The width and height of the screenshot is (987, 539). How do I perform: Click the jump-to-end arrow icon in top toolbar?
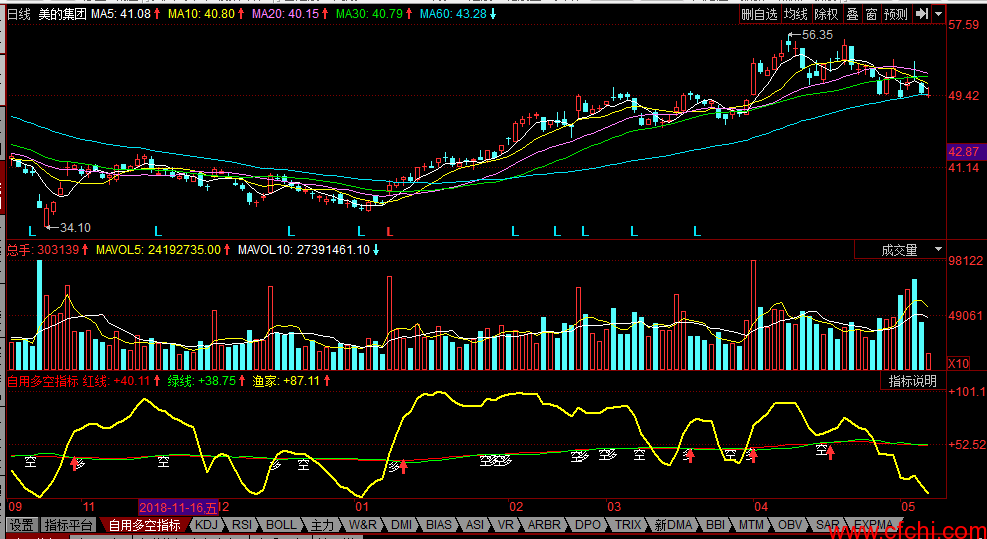point(922,14)
